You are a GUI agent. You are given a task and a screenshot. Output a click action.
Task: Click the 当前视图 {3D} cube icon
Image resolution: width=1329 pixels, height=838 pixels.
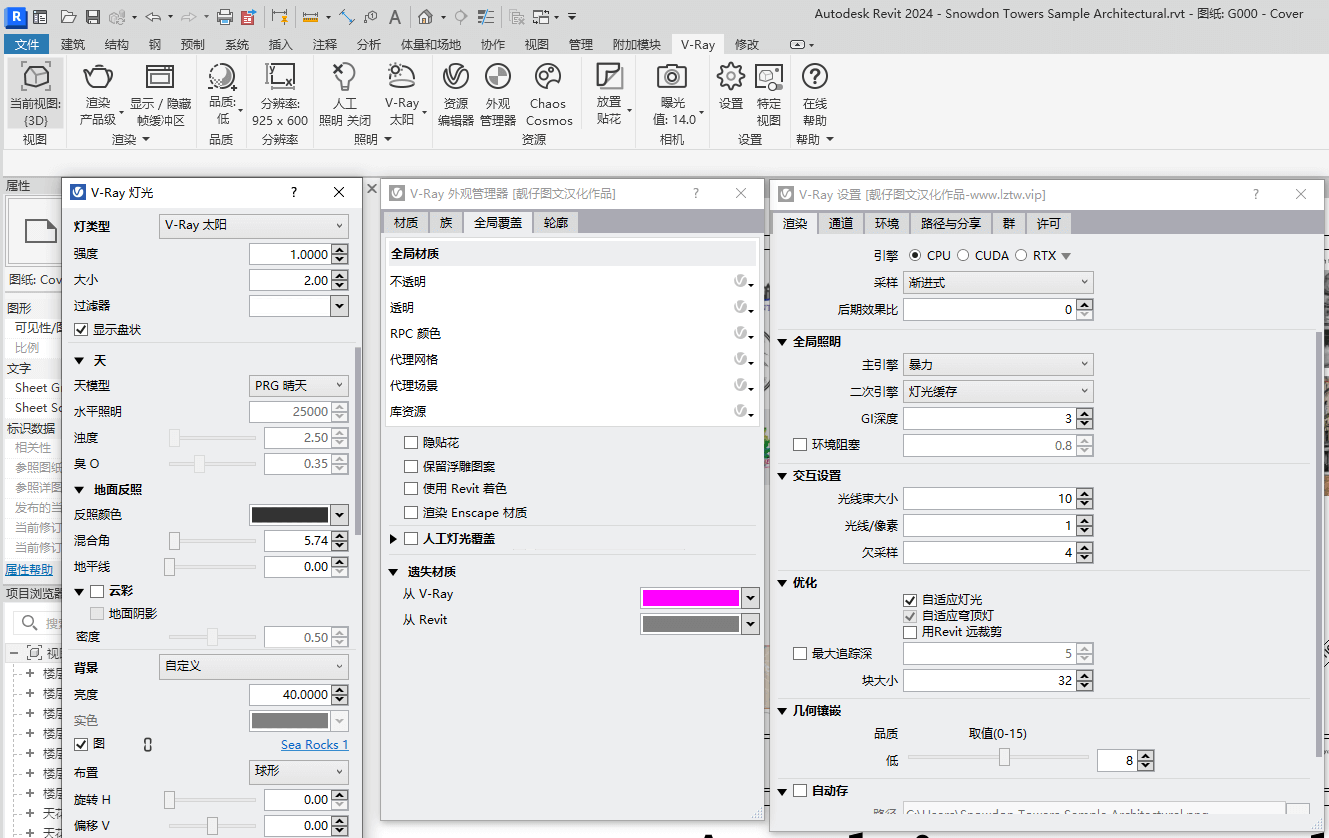[35, 77]
